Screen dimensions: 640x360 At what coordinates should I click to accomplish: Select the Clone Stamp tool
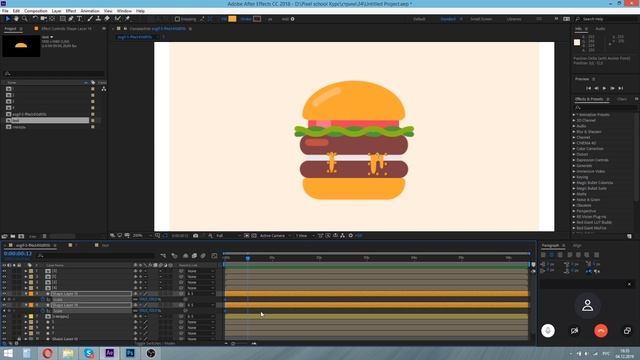[x=98, y=19]
